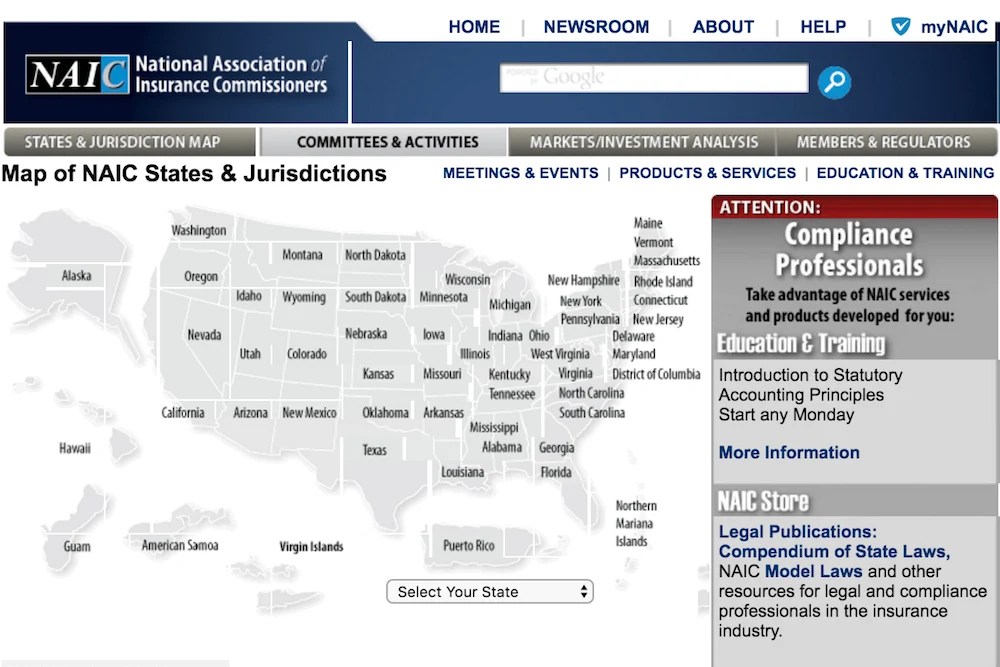Image resolution: width=1000 pixels, height=667 pixels.
Task: Select Texas on the map
Action: tap(374, 450)
